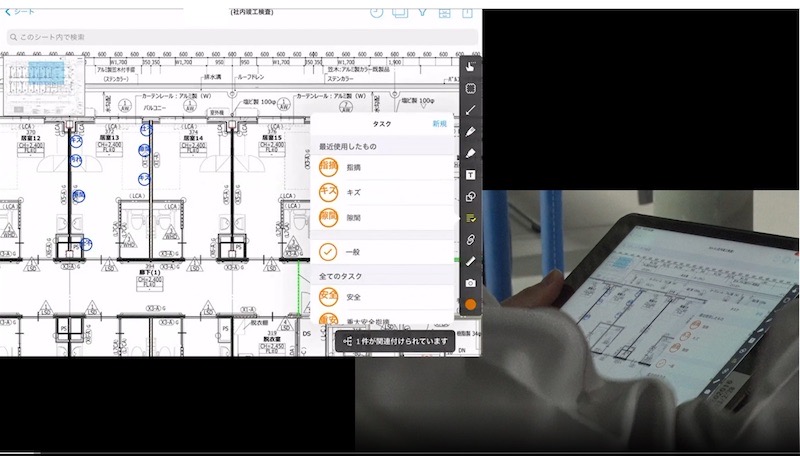Click the 排水溝 annotation
The height and width of the screenshot is (456, 800).
[x=212, y=77]
